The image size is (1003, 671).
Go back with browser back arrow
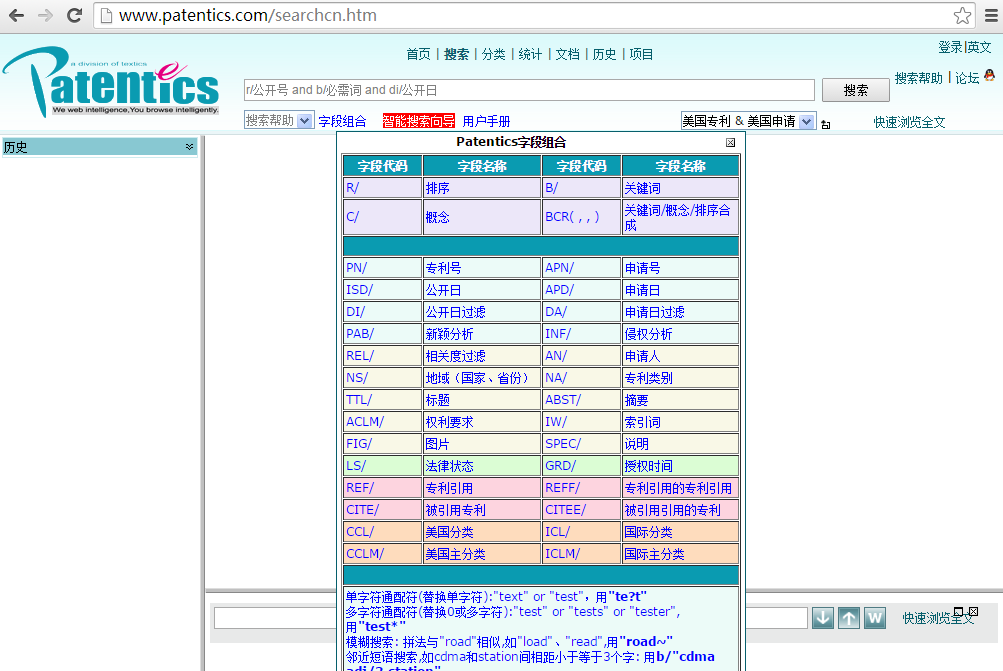point(17,15)
